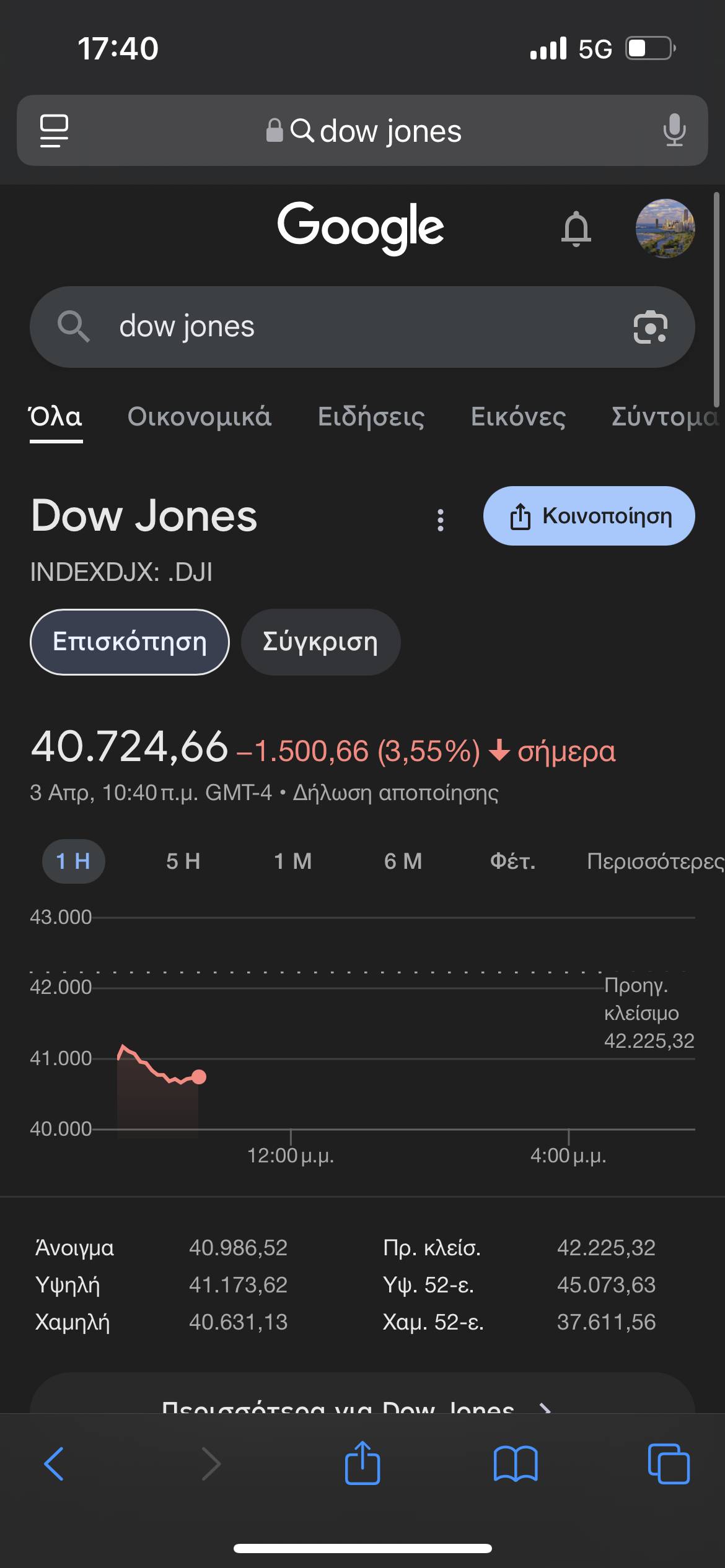Open the Google account profile picture

[665, 229]
